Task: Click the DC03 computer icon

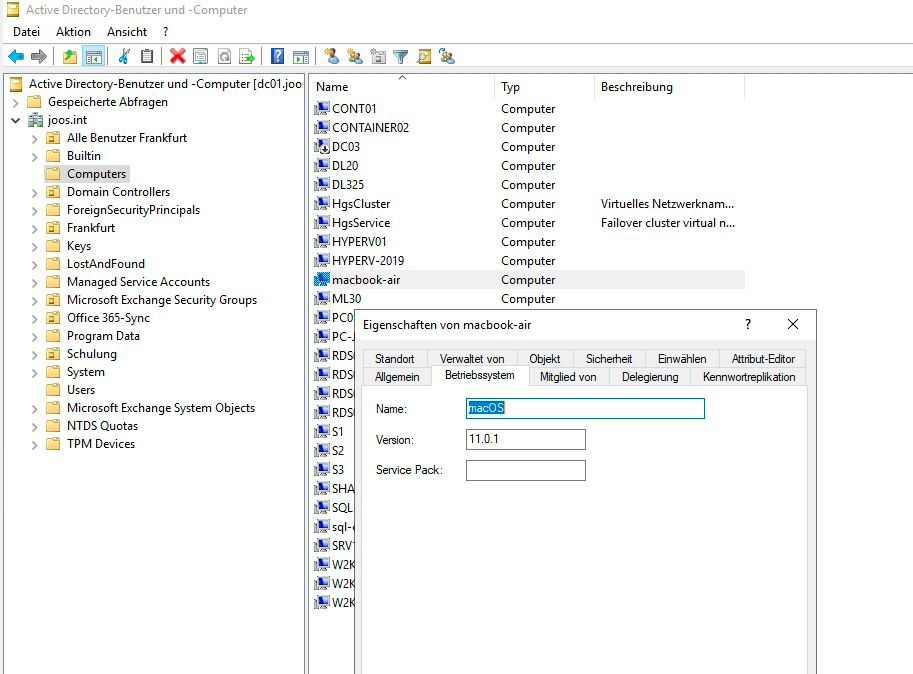Action: tap(321, 147)
